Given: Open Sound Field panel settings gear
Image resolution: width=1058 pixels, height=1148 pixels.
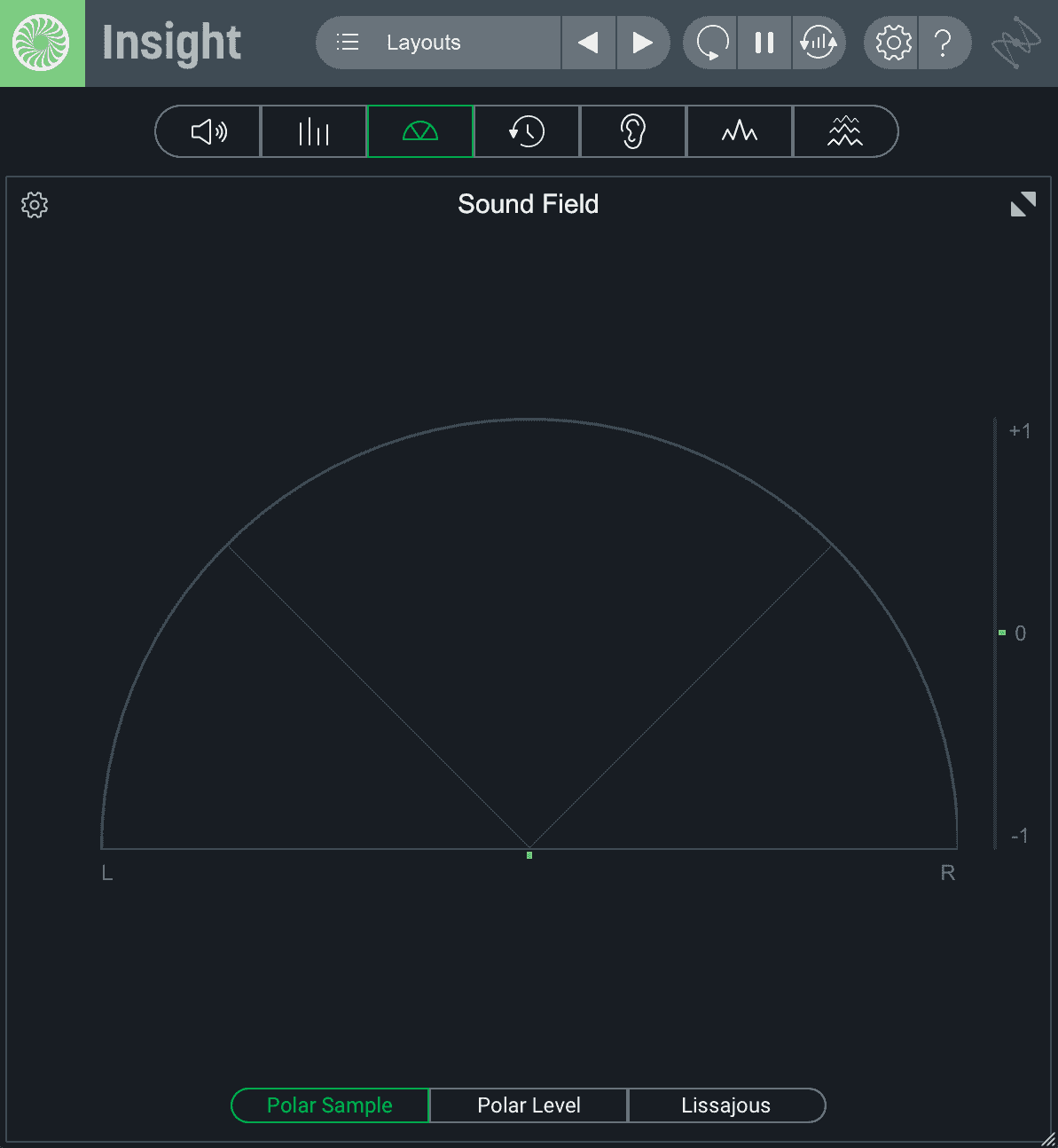Looking at the screenshot, I should coord(35,205).
